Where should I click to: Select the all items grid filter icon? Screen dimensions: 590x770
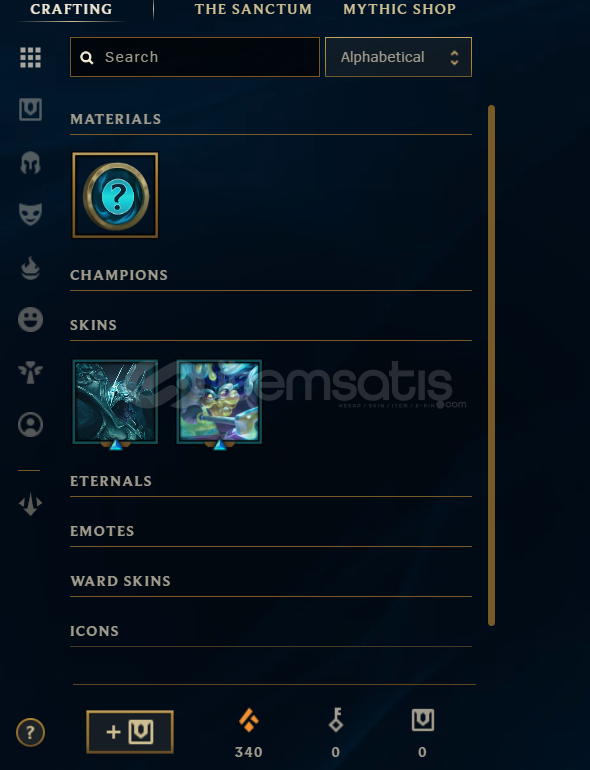[x=30, y=57]
